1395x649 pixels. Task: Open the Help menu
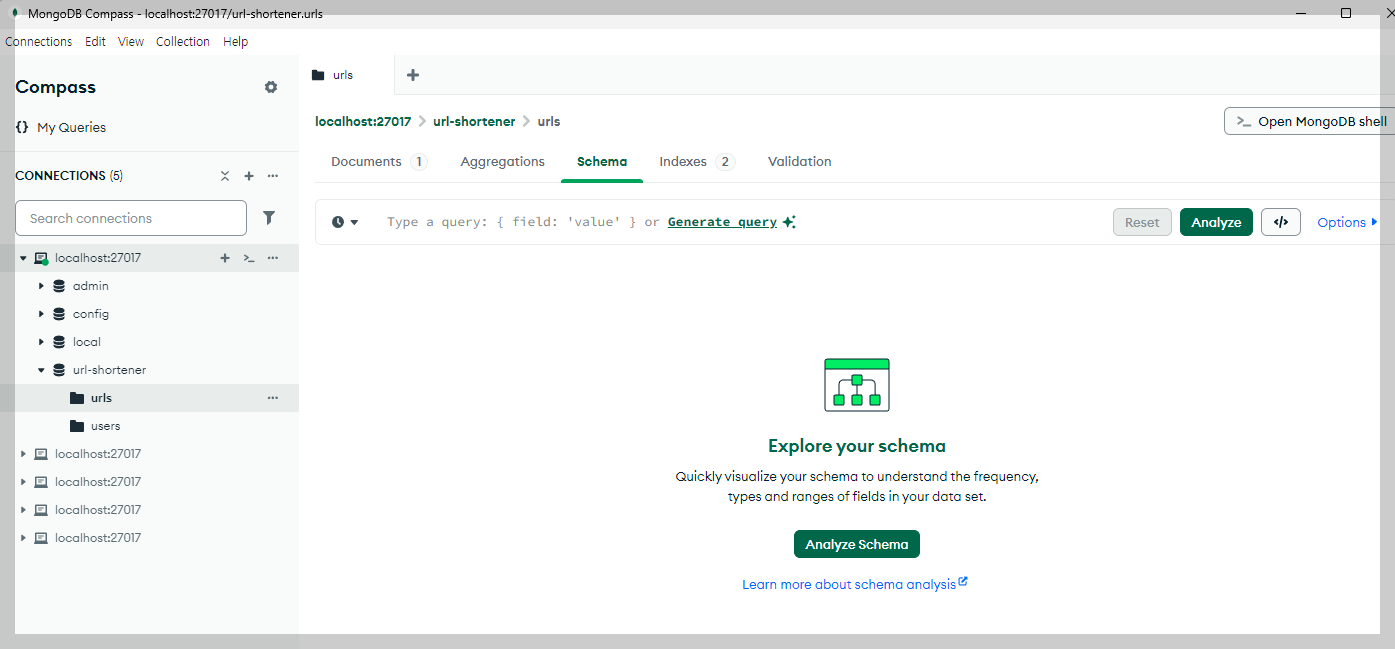click(236, 42)
